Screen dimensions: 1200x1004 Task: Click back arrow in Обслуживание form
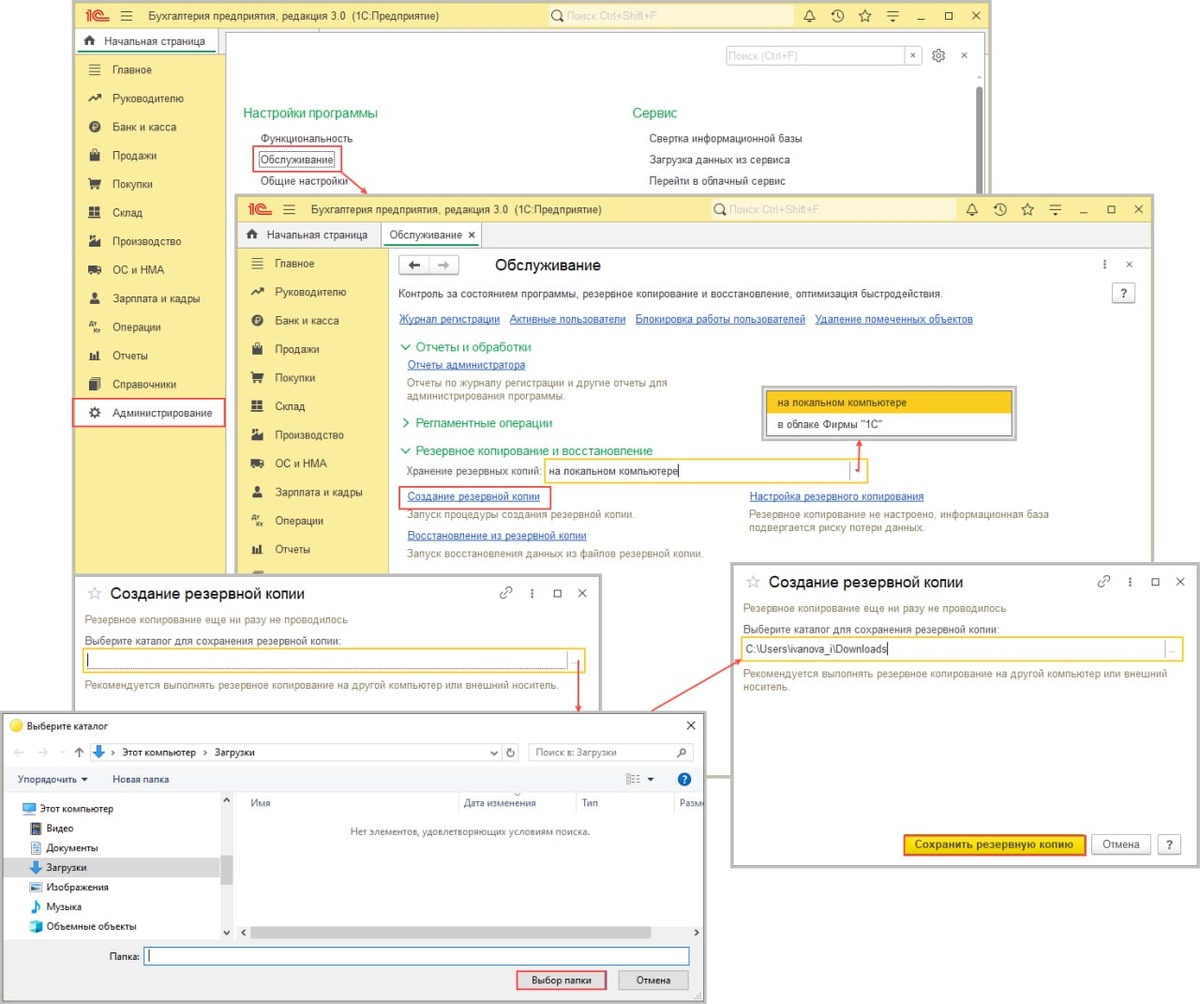coord(414,265)
